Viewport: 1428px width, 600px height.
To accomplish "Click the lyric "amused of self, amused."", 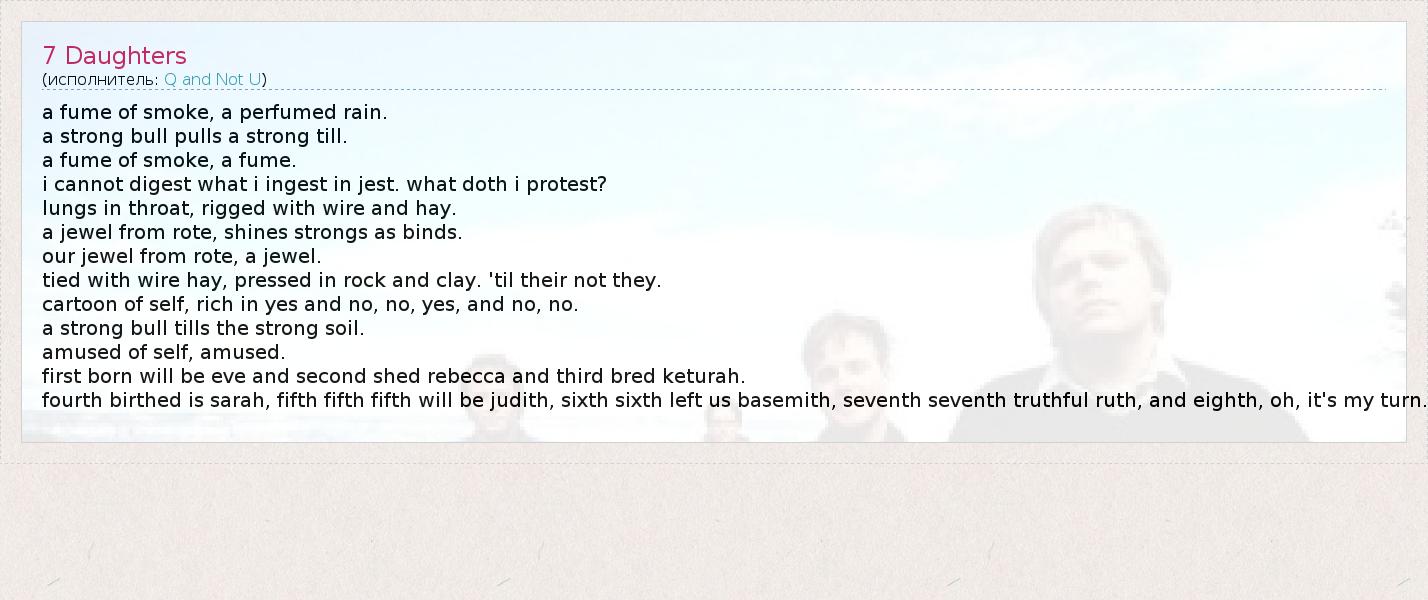I will pos(163,352).
